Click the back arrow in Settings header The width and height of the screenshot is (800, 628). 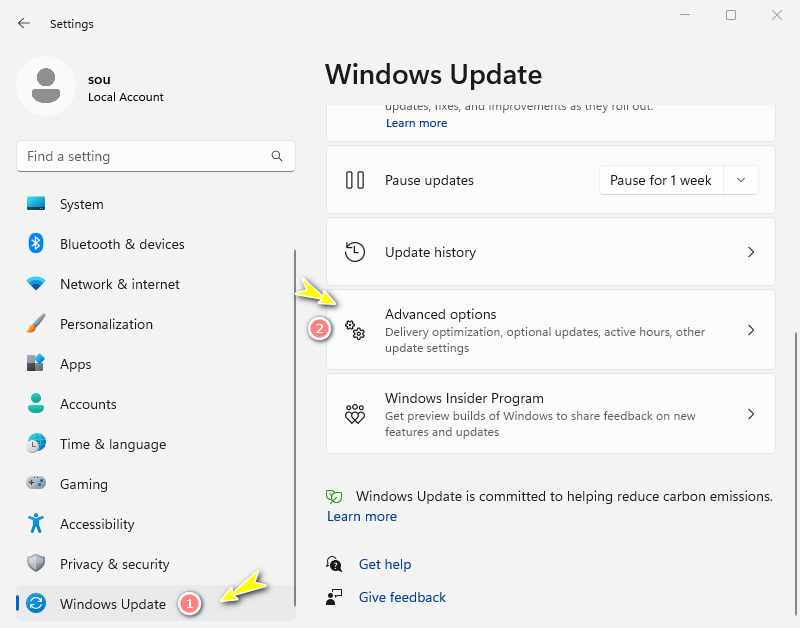[23, 23]
